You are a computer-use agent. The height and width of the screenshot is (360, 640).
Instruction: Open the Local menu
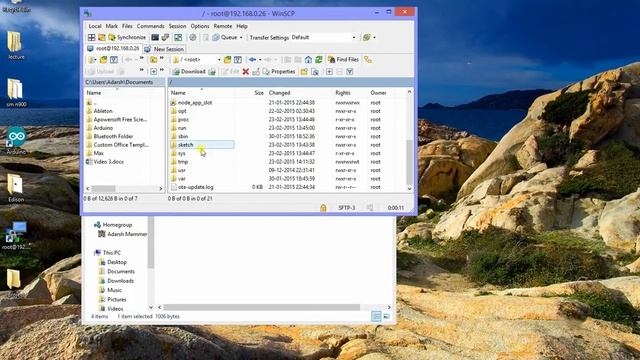click(x=95, y=26)
